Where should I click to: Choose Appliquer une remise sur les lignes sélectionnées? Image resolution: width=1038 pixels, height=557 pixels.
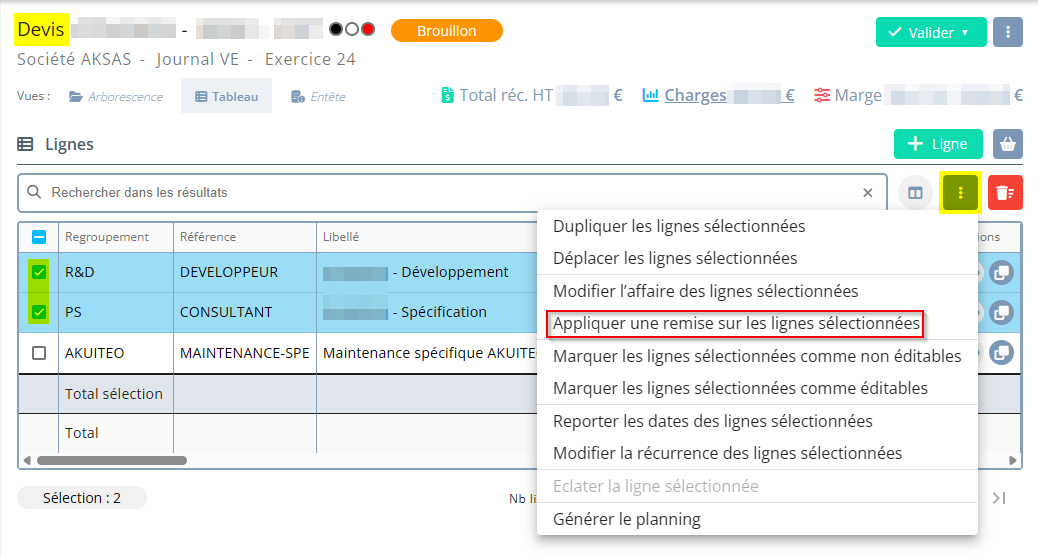(x=736, y=324)
